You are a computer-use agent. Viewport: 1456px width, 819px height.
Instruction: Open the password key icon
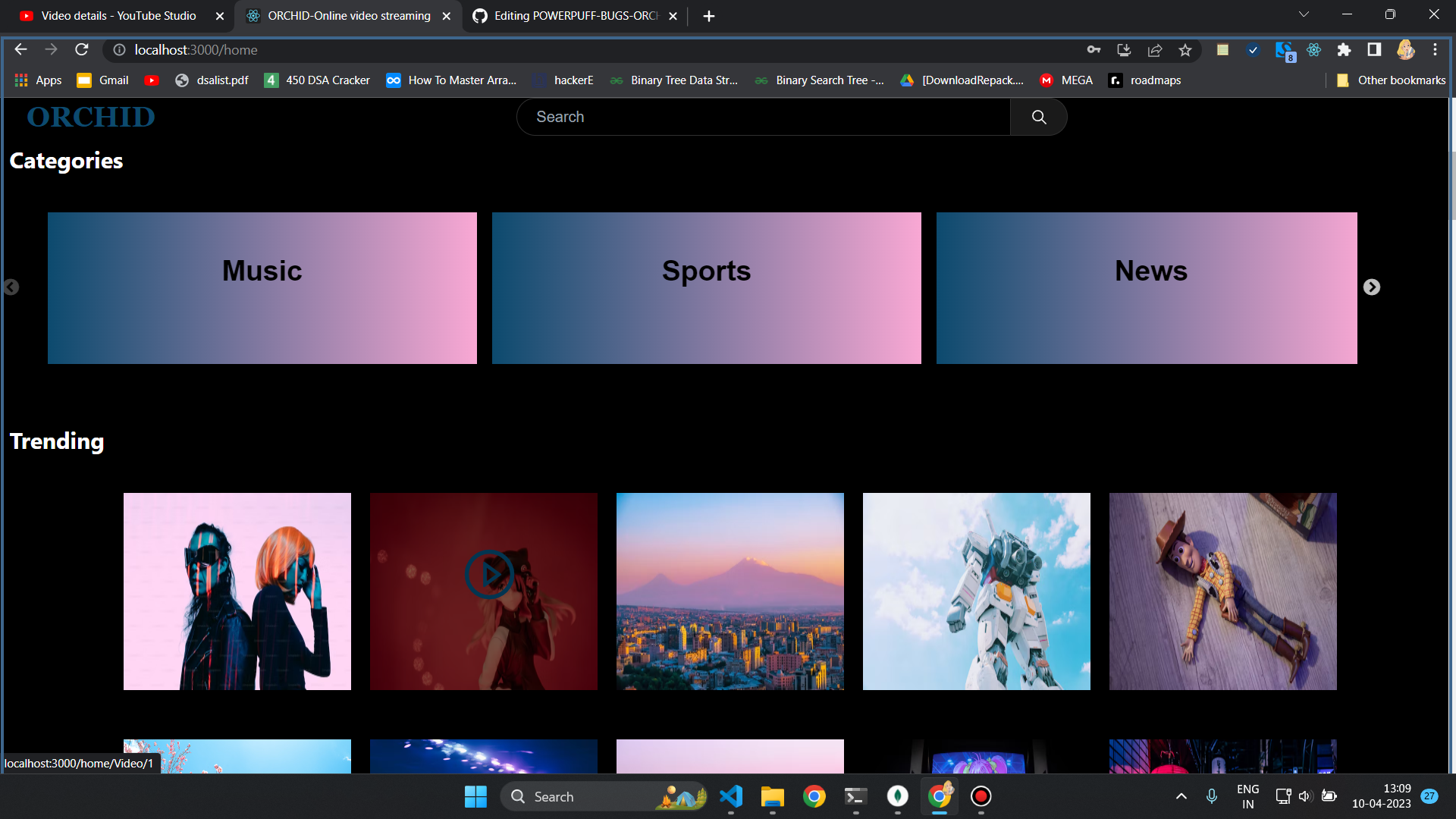1094,50
